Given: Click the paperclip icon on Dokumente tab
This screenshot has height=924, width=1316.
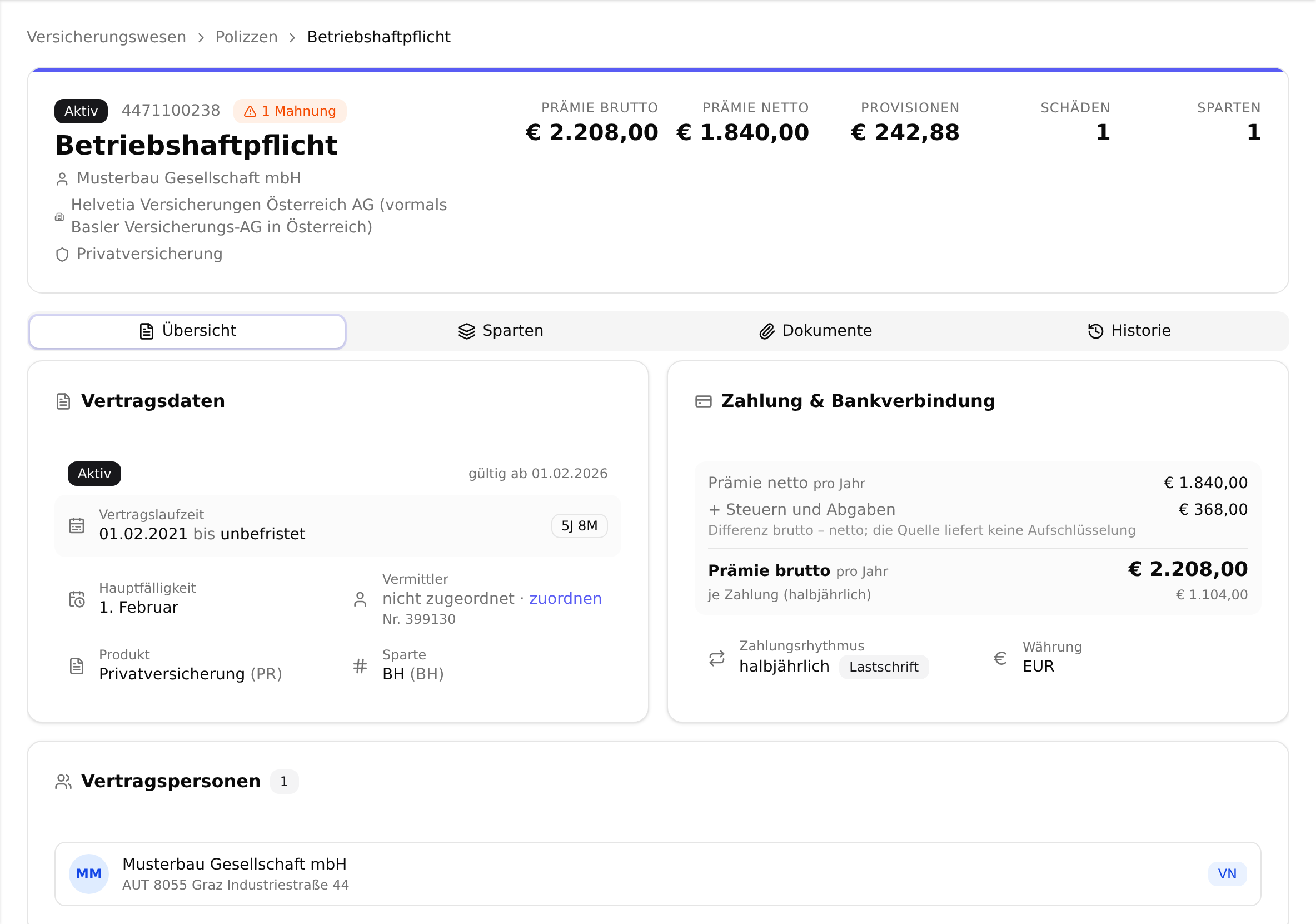Looking at the screenshot, I should [x=767, y=331].
